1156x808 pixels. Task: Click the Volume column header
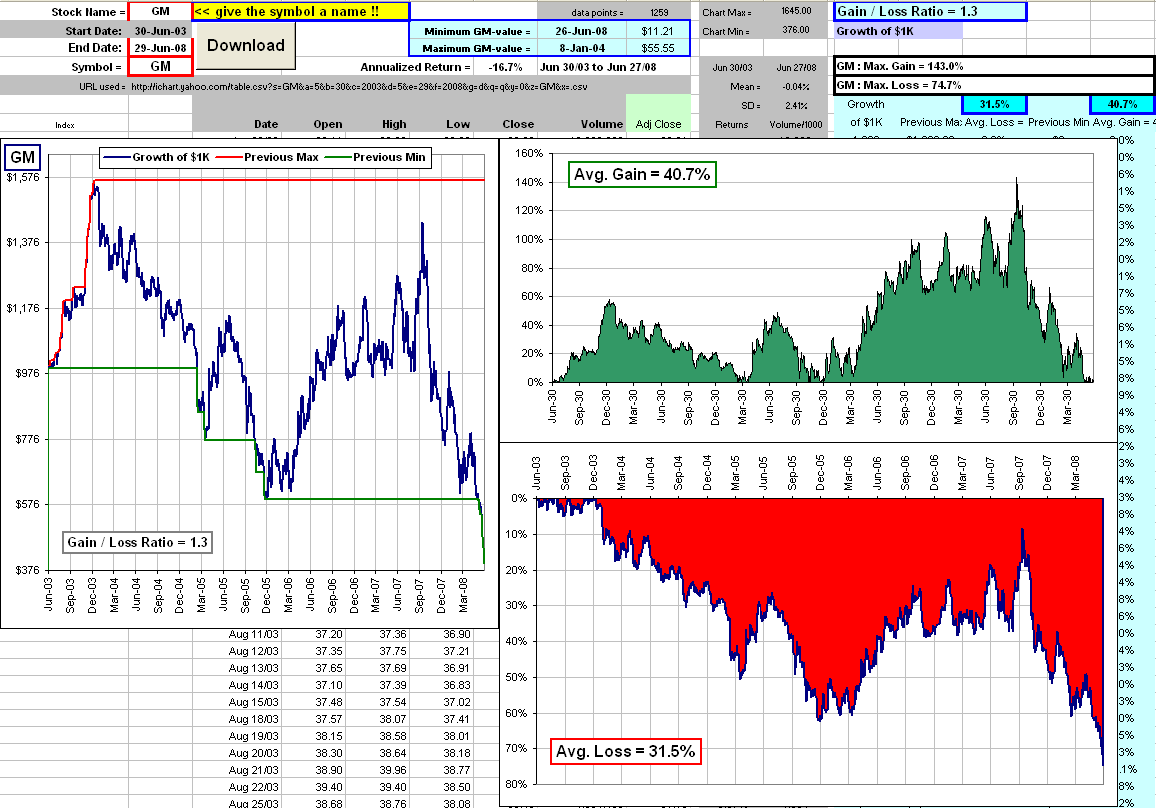601,124
